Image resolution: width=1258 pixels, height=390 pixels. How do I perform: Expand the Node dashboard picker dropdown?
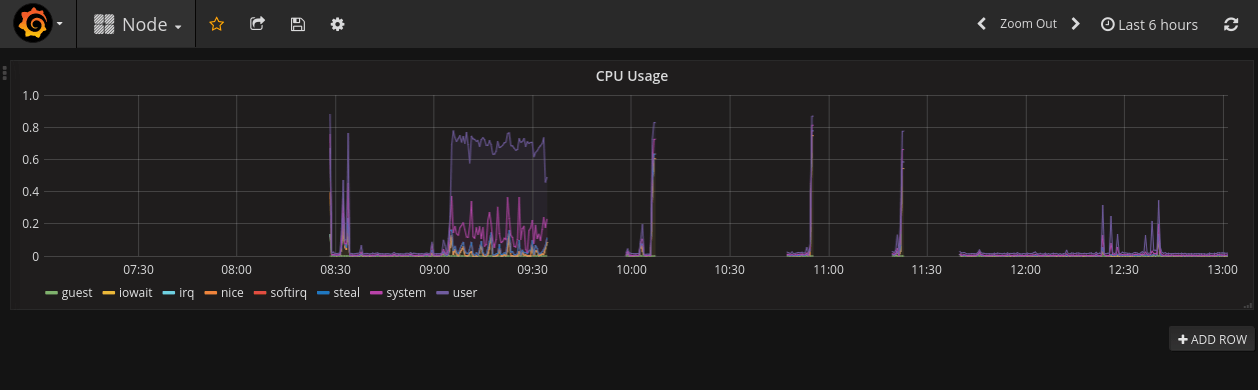(137, 24)
